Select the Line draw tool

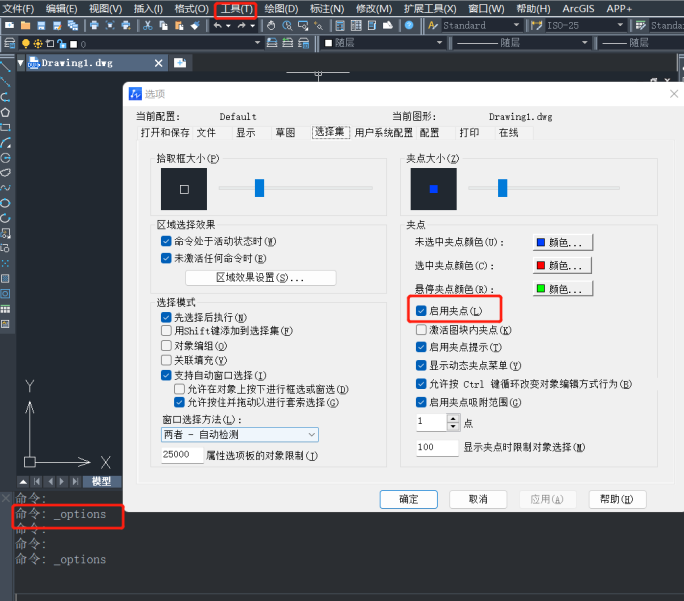pos(5,67)
